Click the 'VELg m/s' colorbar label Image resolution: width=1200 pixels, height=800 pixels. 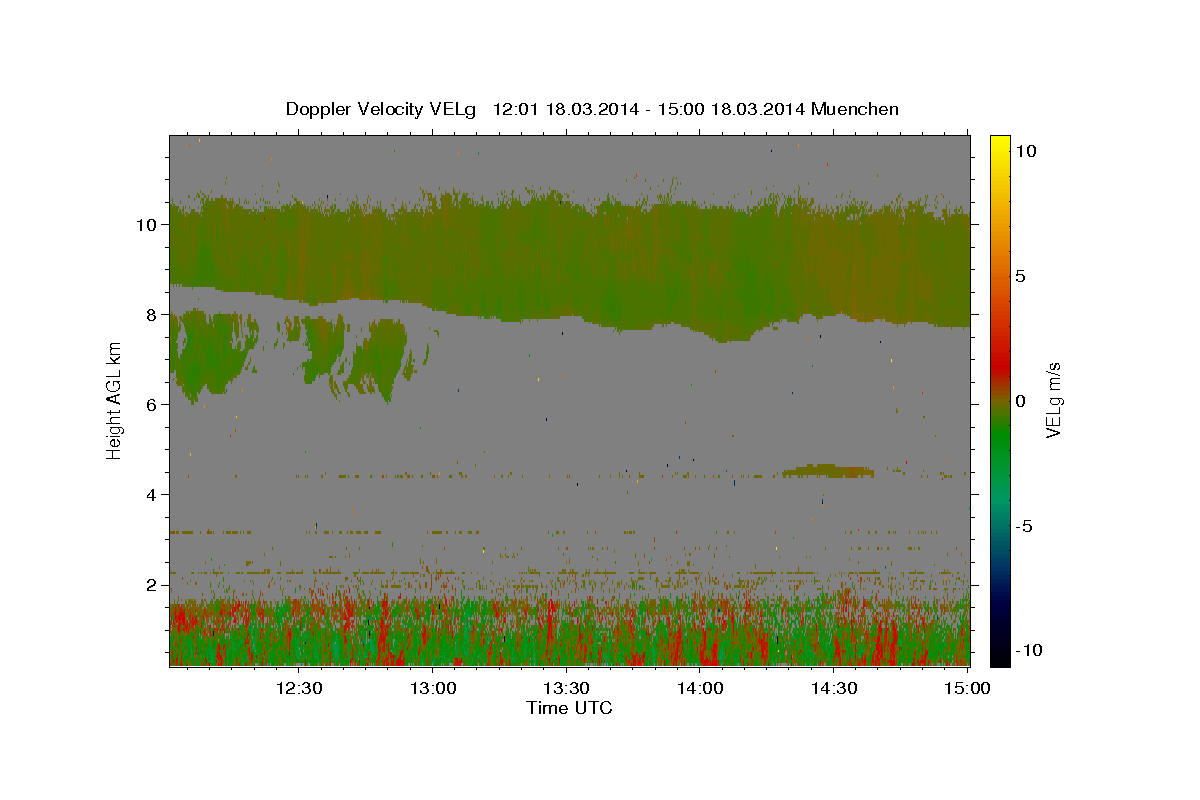[1053, 400]
